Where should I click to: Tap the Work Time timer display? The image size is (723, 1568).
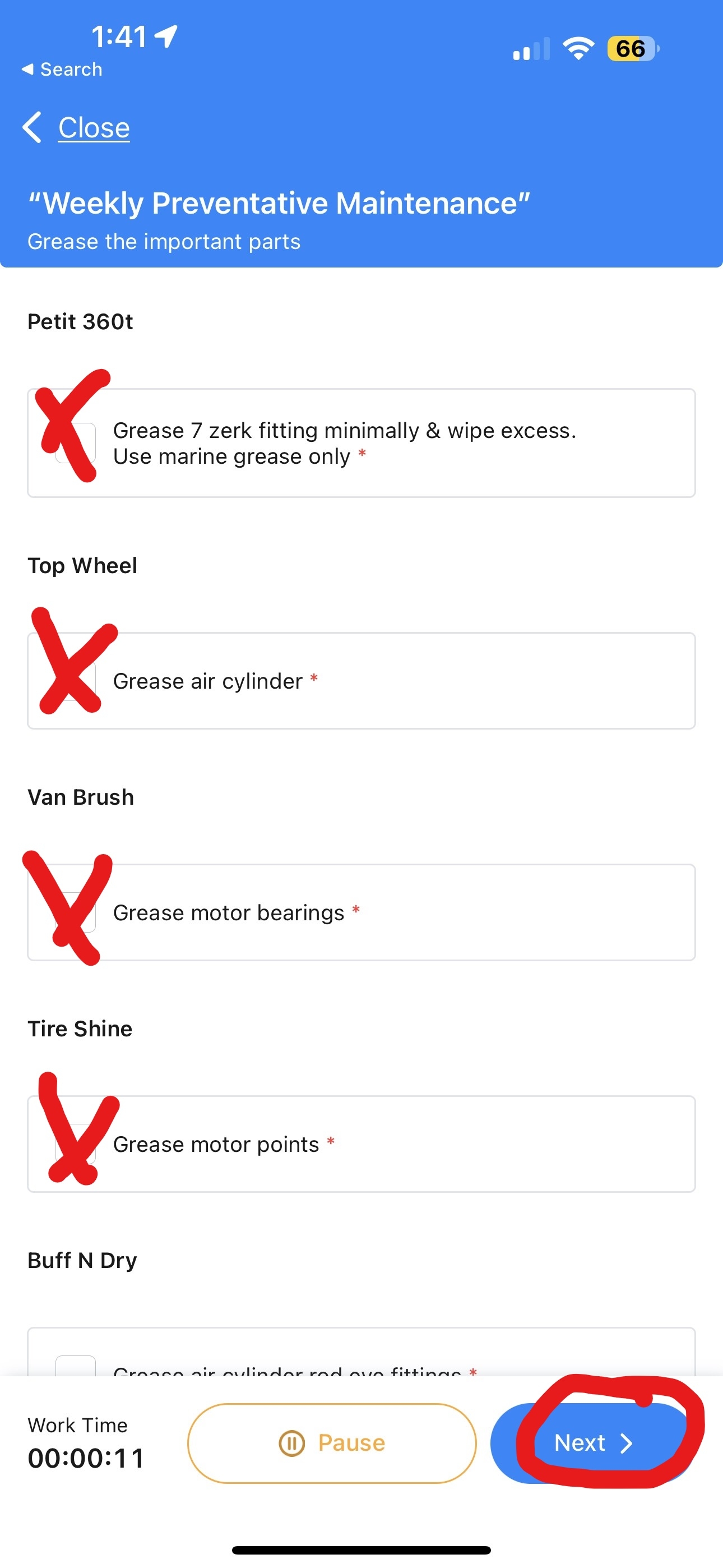point(86,1458)
